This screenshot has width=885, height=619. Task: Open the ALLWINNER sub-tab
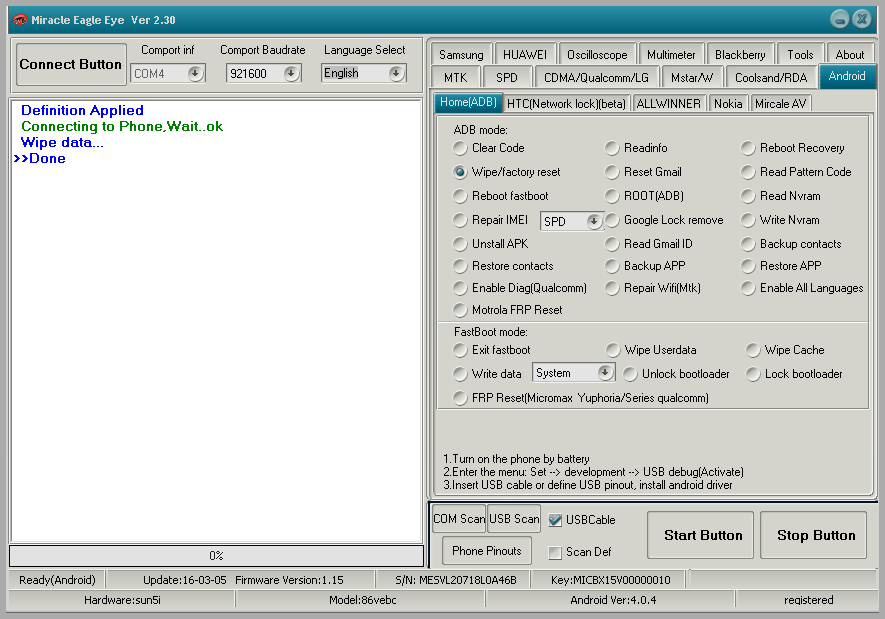pos(668,104)
